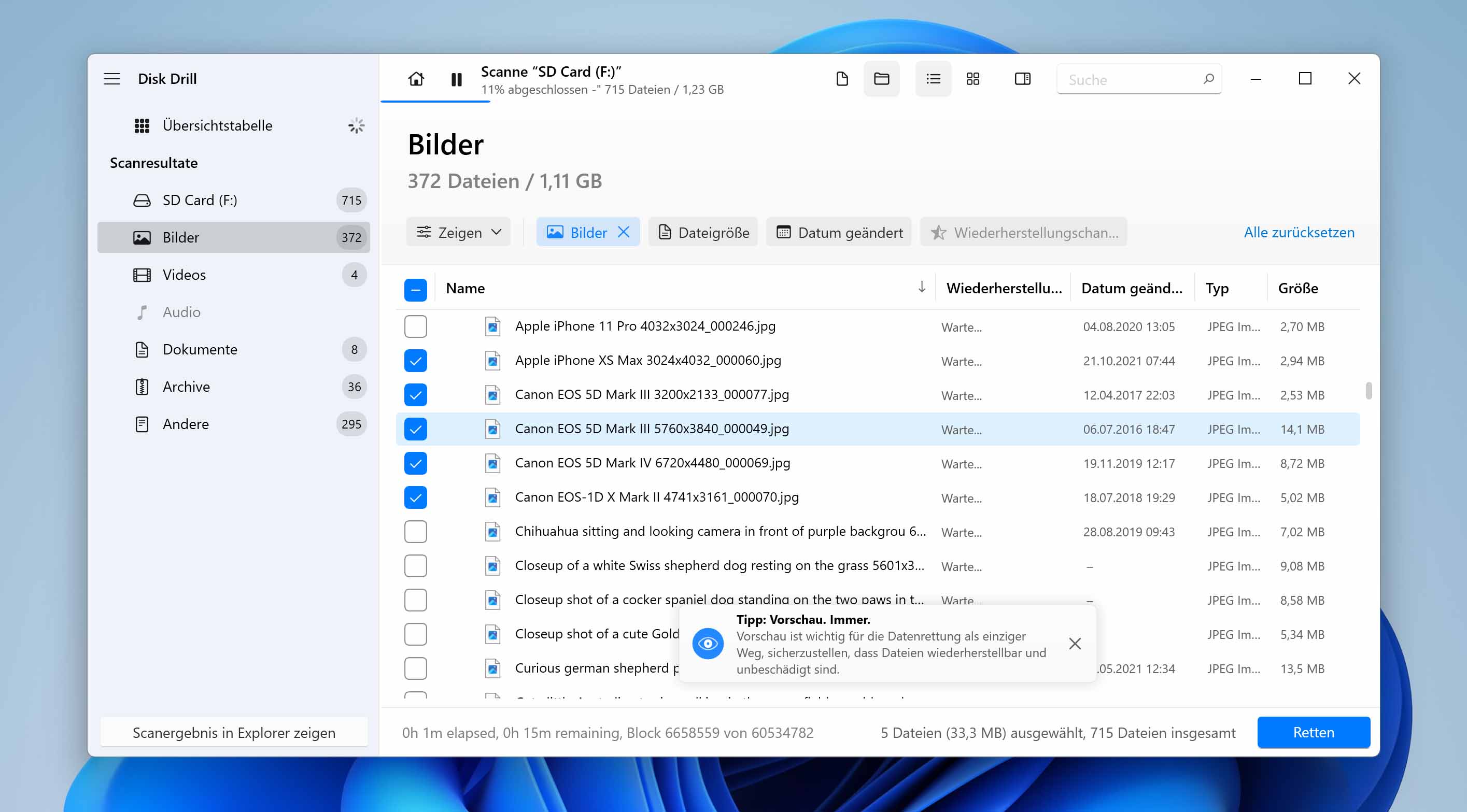Uncheck Apple iPhone XS Max file checkbox
This screenshot has height=812, width=1467.
(x=415, y=361)
